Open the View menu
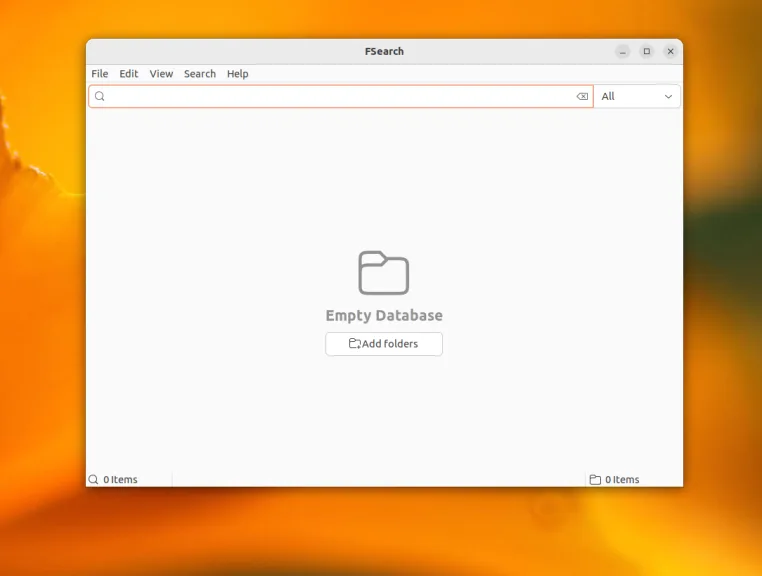Image resolution: width=762 pixels, height=576 pixels. click(x=161, y=74)
